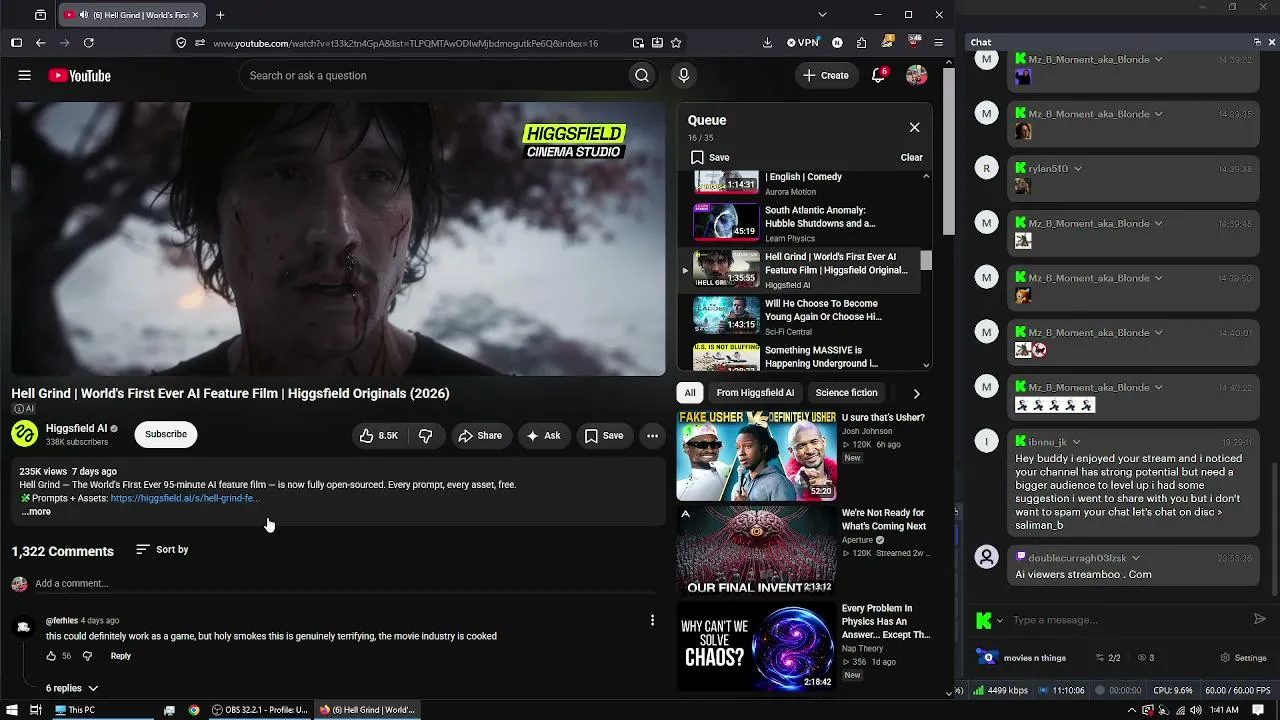List all tabs dropdown in the browser

point(822,15)
